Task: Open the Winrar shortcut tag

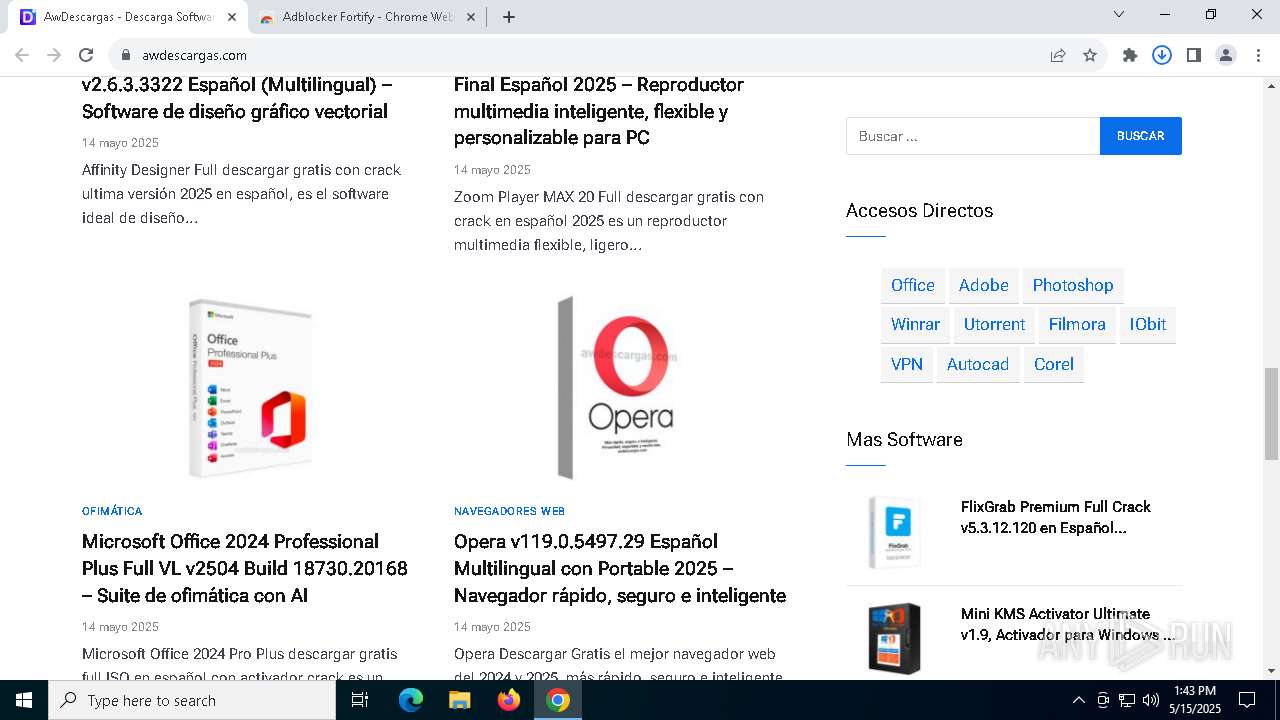Action: tap(915, 324)
